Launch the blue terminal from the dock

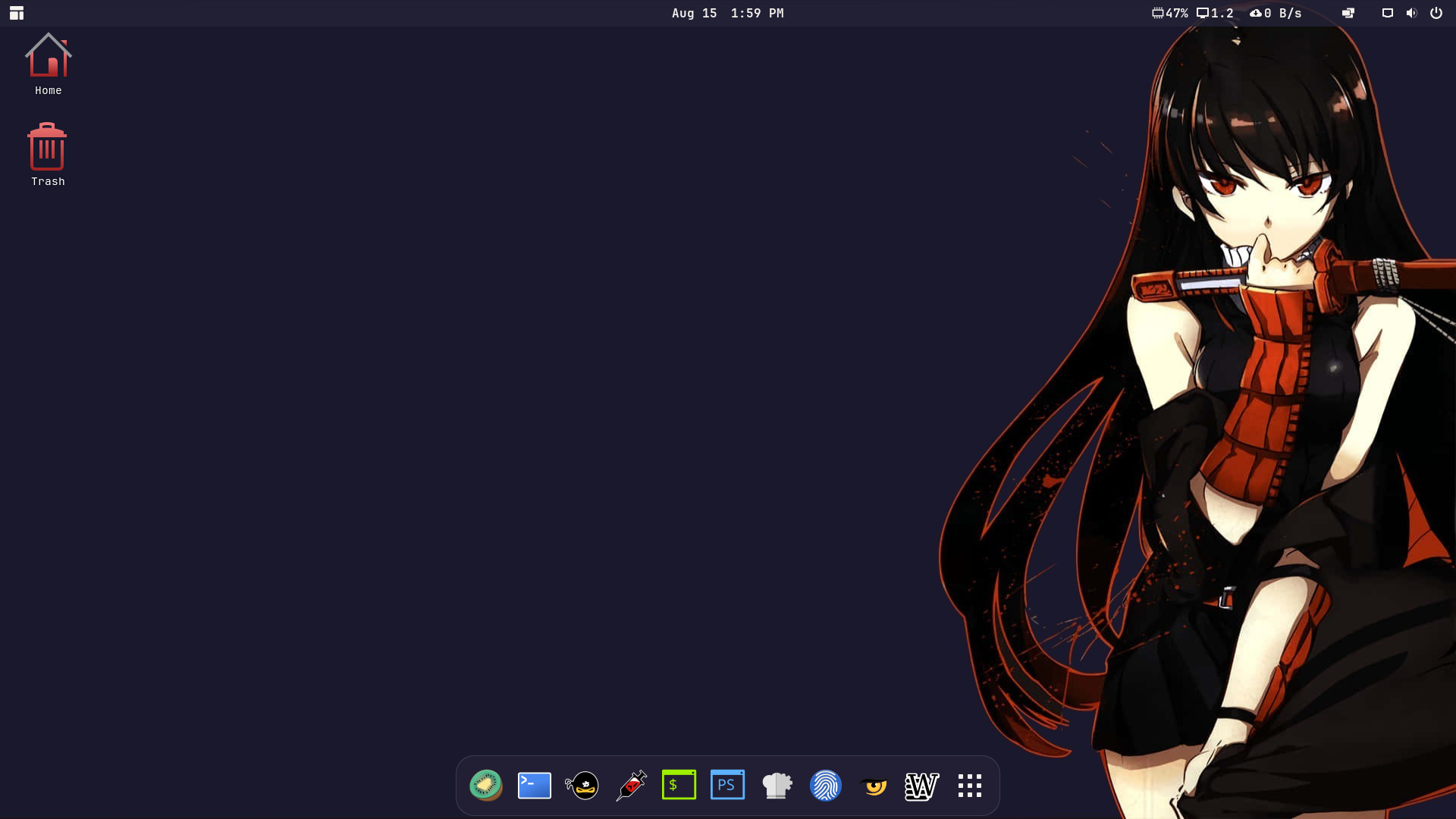pyautogui.click(x=534, y=786)
